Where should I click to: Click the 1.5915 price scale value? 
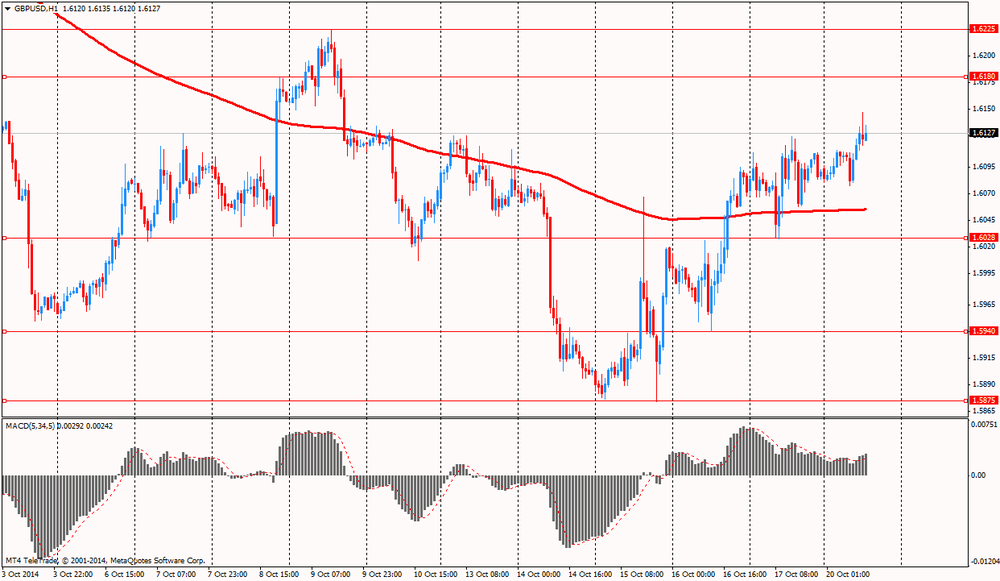coord(983,357)
